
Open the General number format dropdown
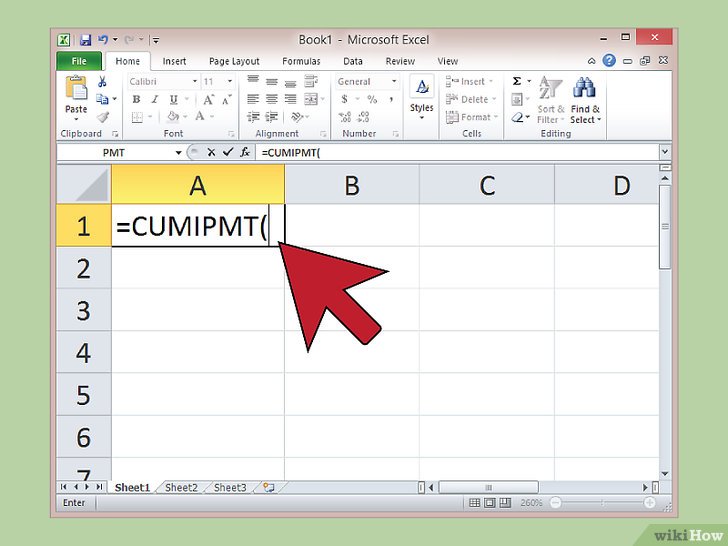click(394, 82)
